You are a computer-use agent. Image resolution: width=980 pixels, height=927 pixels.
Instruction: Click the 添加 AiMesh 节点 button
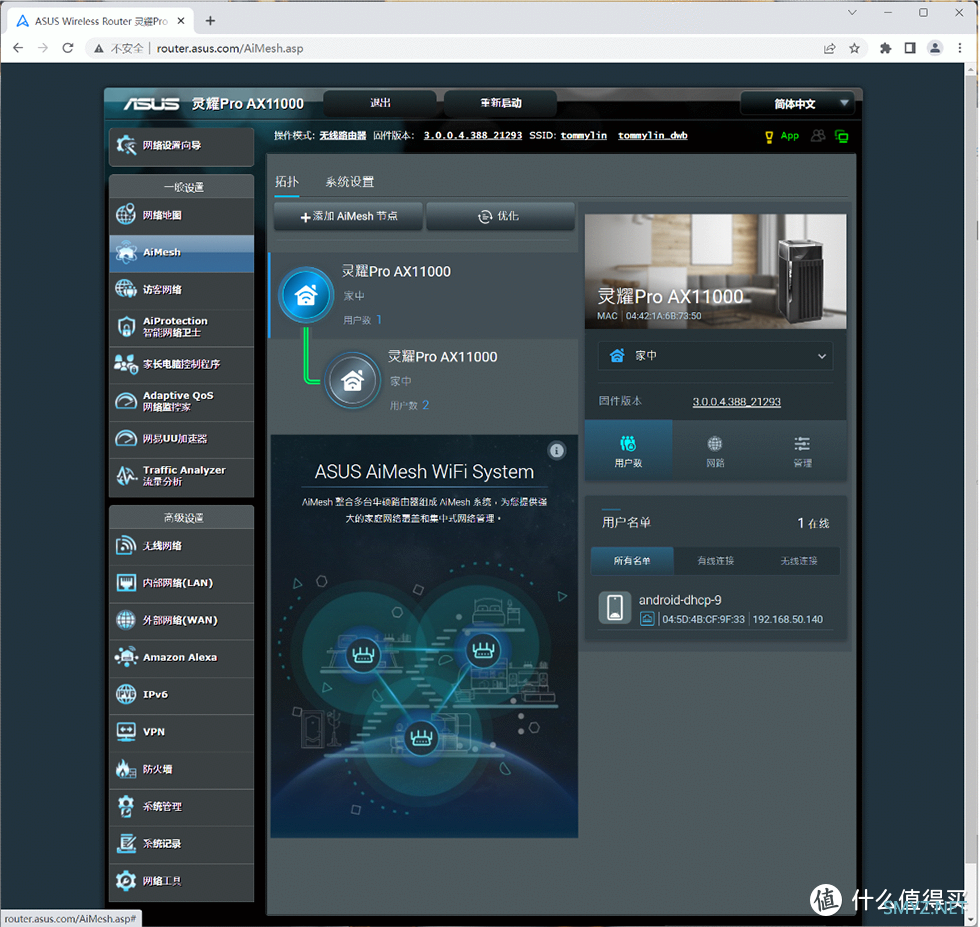pos(349,216)
